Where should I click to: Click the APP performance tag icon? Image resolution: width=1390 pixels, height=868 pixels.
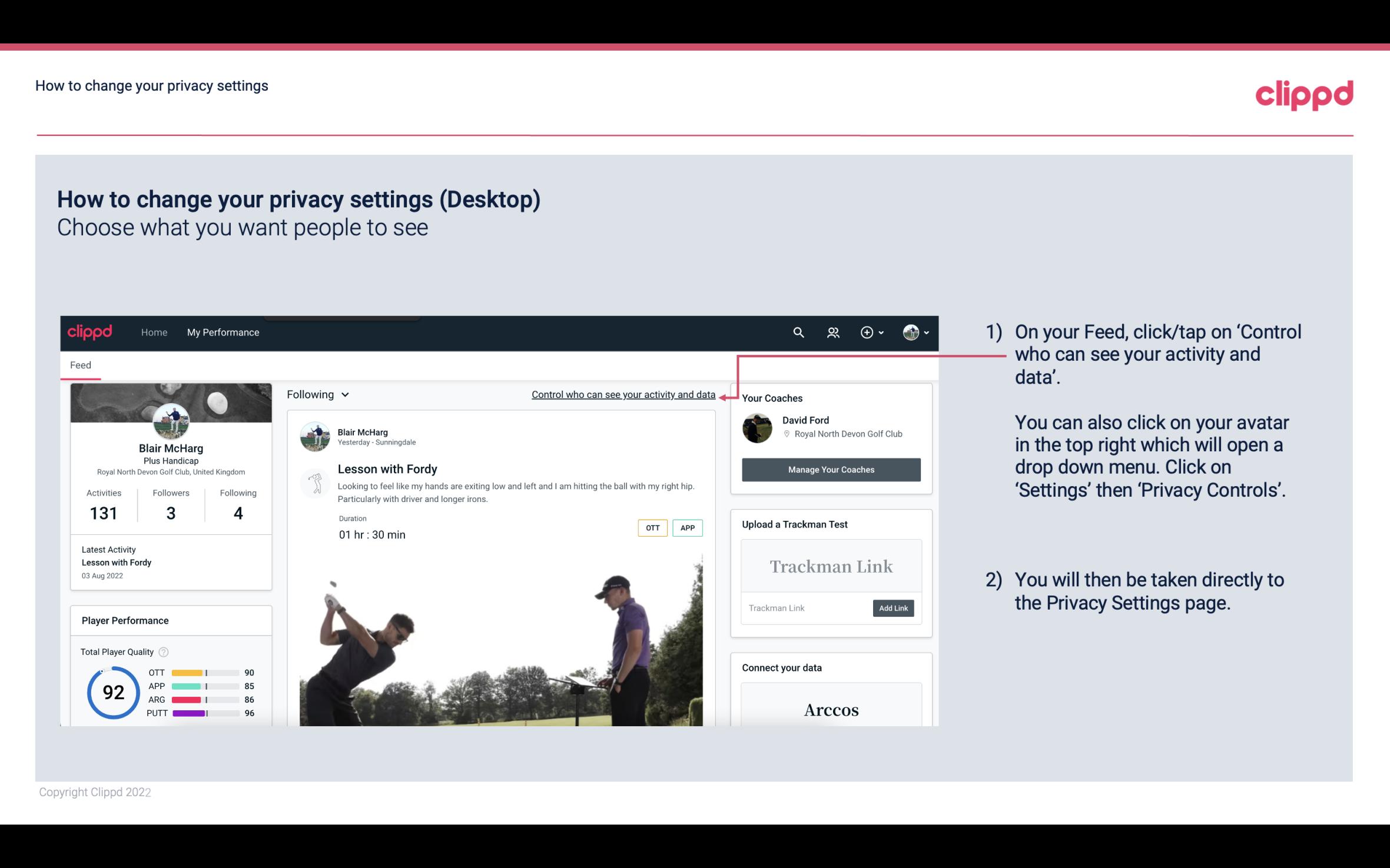(x=688, y=528)
